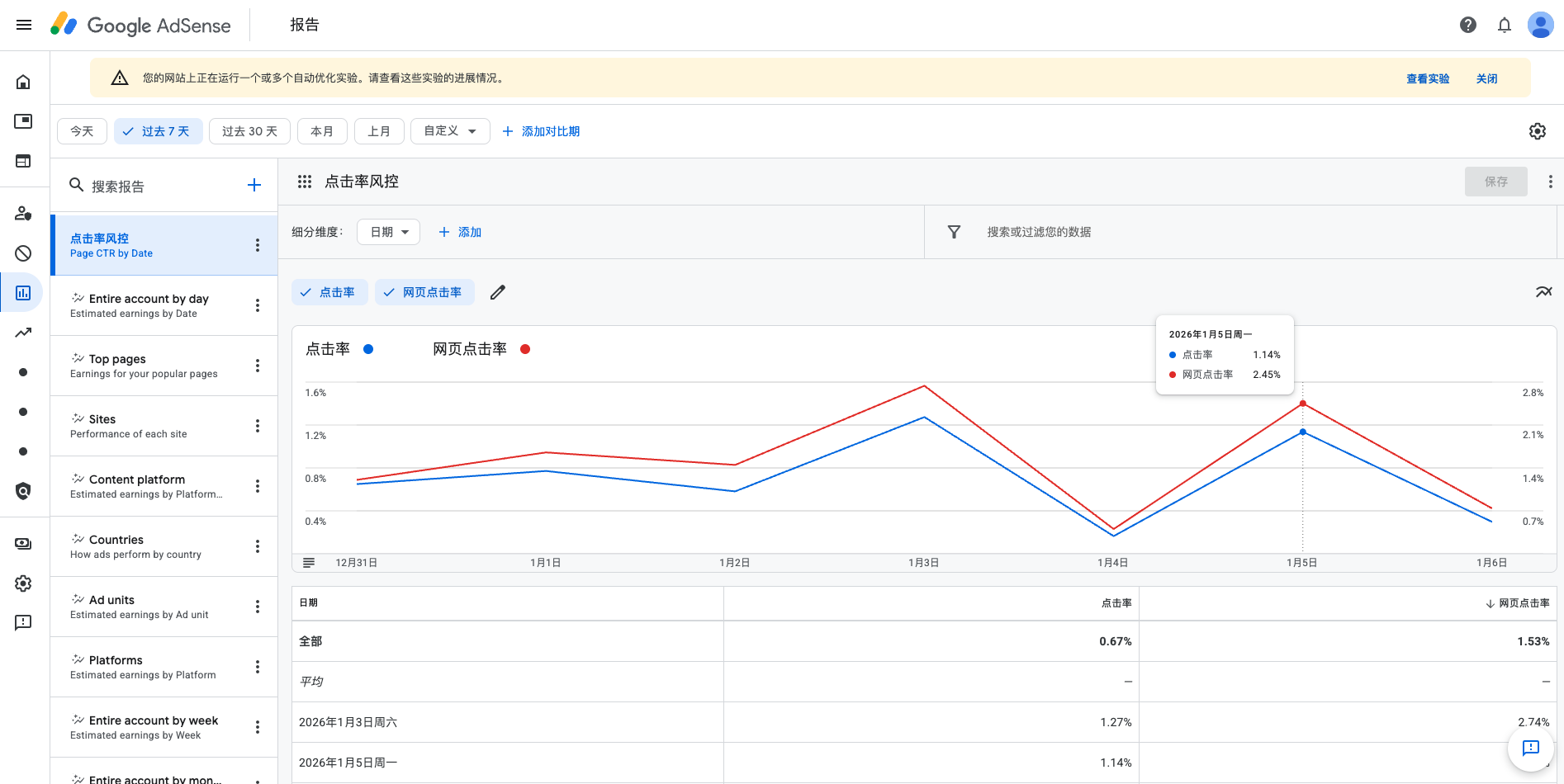Viewport: 1564px width, 784px height.
Task: Click the help question mark icon
Action: tap(1467, 25)
